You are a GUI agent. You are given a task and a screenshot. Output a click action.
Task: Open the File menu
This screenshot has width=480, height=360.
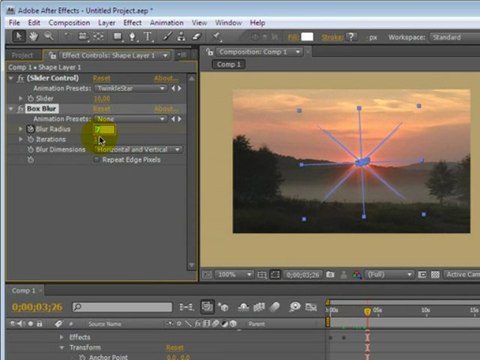click(14, 23)
